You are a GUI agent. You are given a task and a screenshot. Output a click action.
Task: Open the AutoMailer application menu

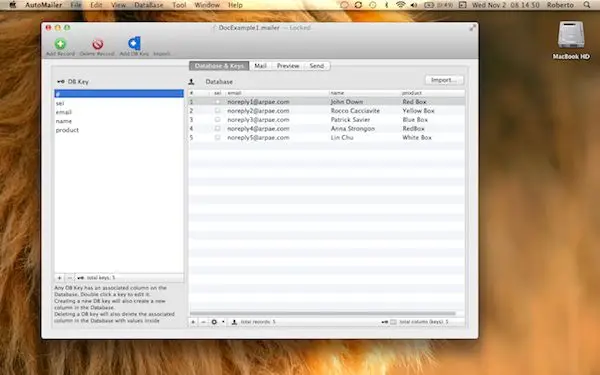coord(43,5)
